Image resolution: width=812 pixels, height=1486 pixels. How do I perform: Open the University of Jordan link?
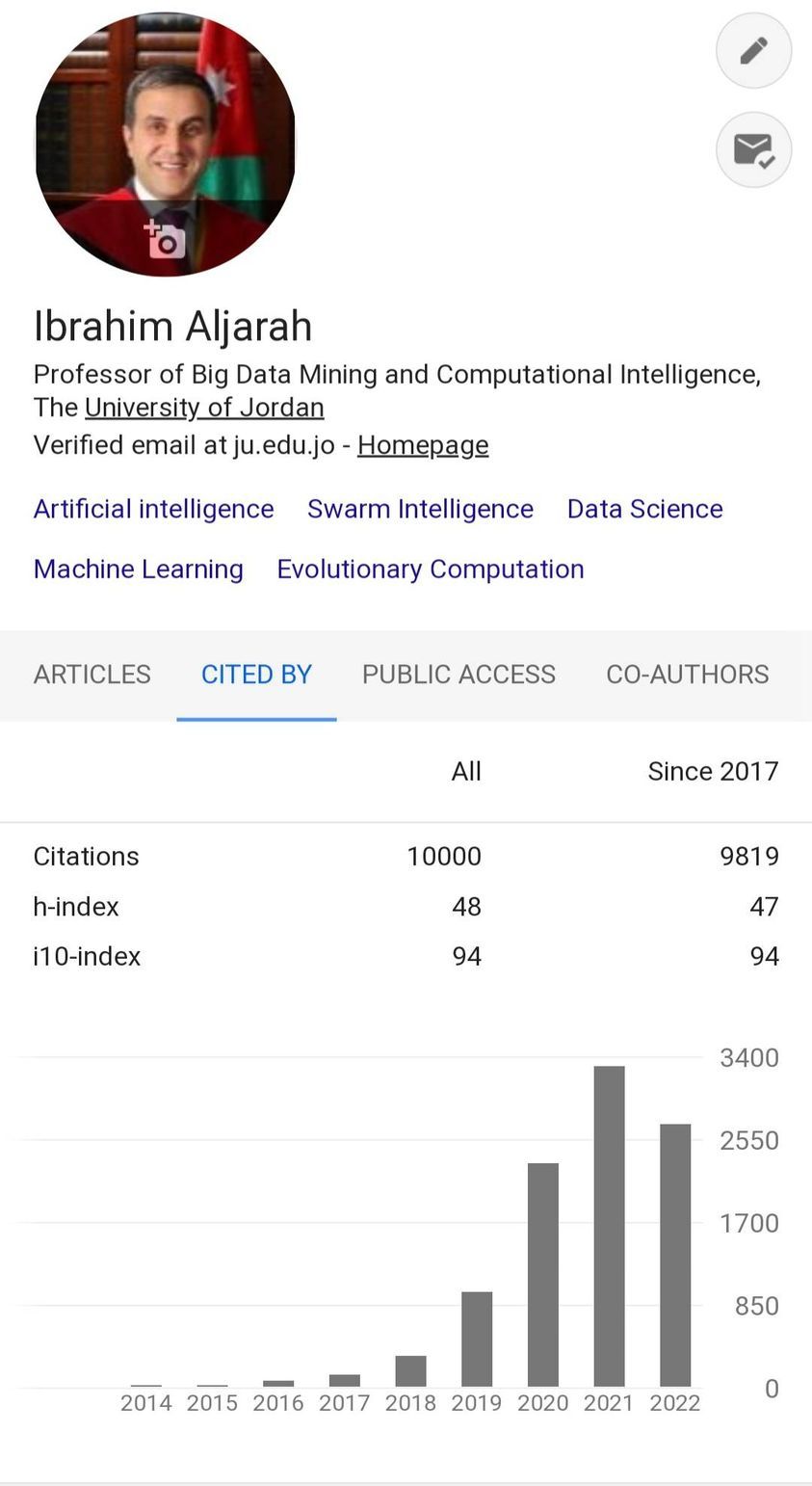[x=204, y=408]
